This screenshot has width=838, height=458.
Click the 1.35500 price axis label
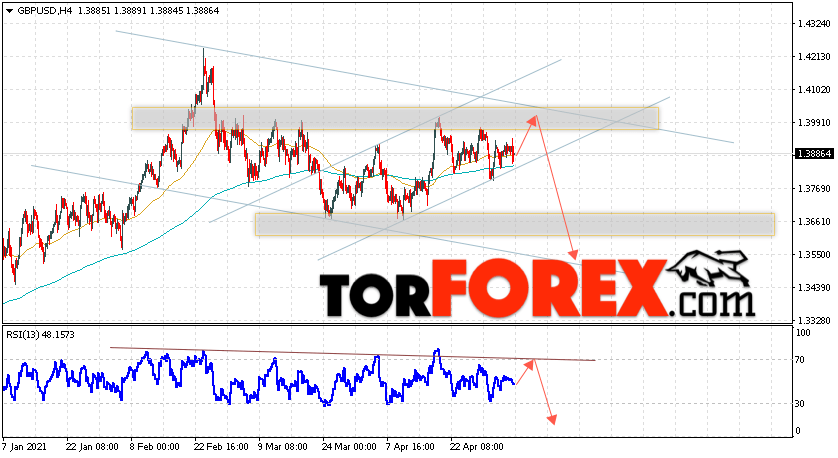tap(814, 255)
